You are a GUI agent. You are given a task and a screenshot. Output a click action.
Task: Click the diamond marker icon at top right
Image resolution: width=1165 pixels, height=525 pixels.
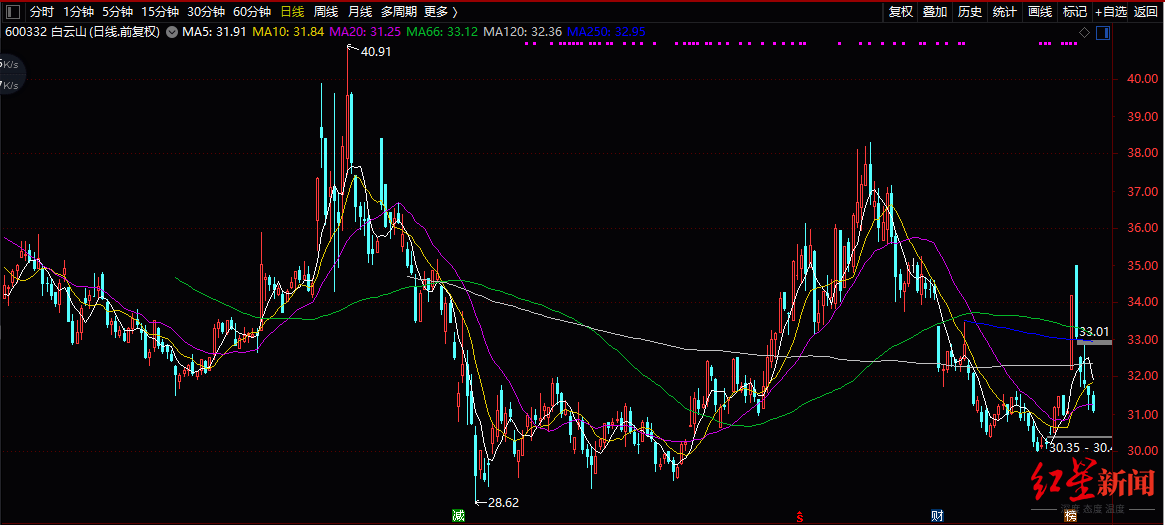pos(1084,33)
